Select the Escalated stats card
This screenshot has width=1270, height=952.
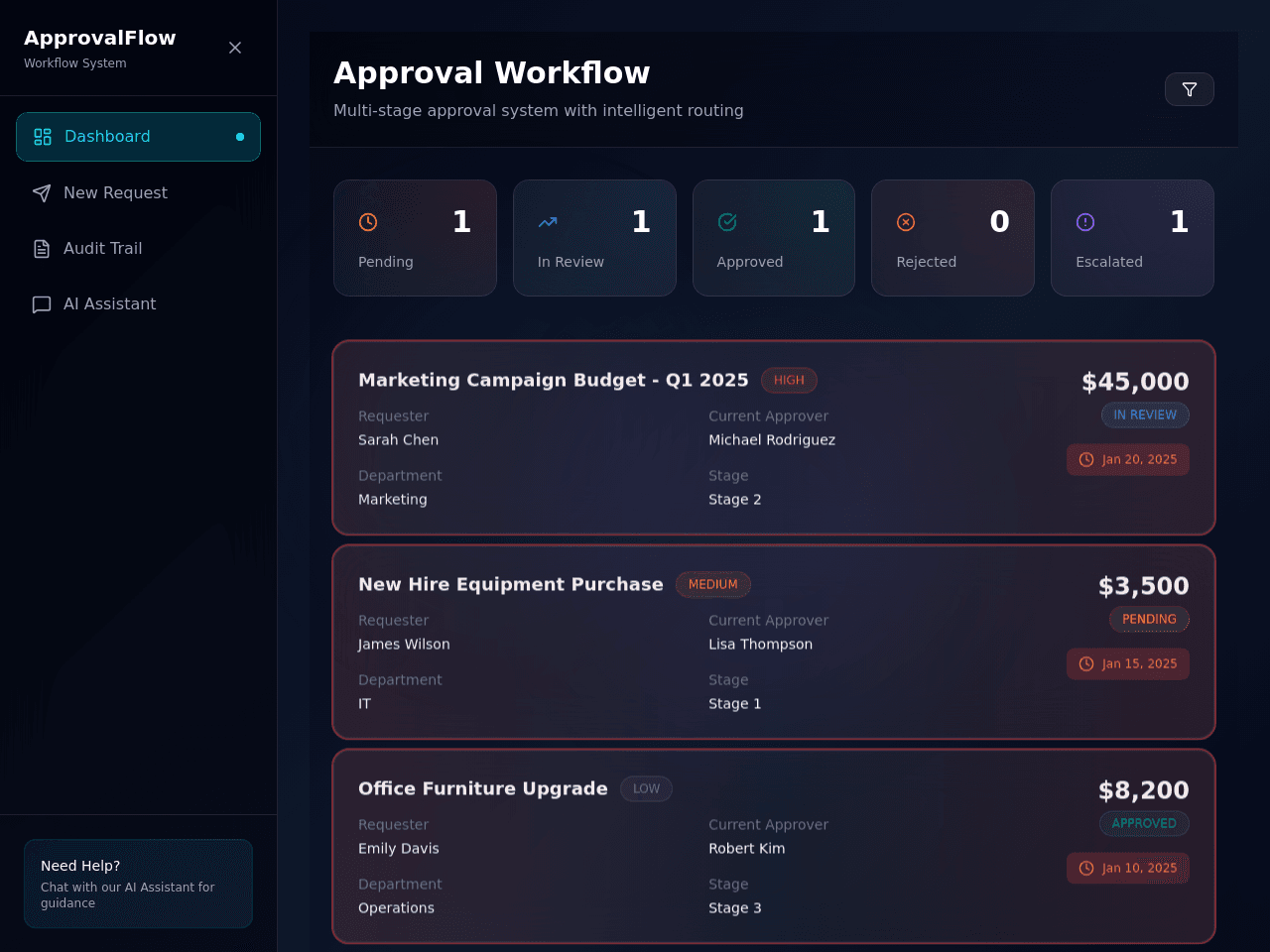pyautogui.click(x=1132, y=238)
